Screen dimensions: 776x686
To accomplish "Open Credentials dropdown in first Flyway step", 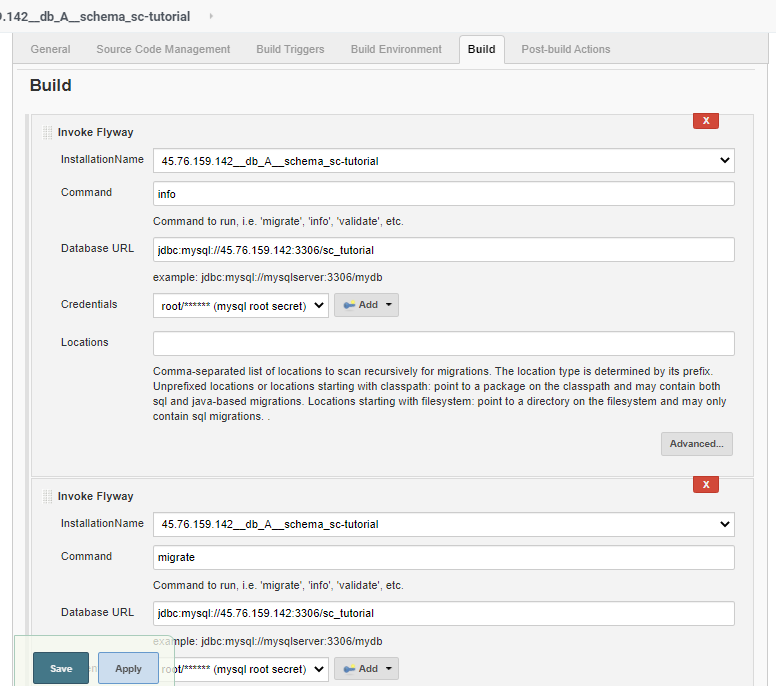I will (x=241, y=306).
